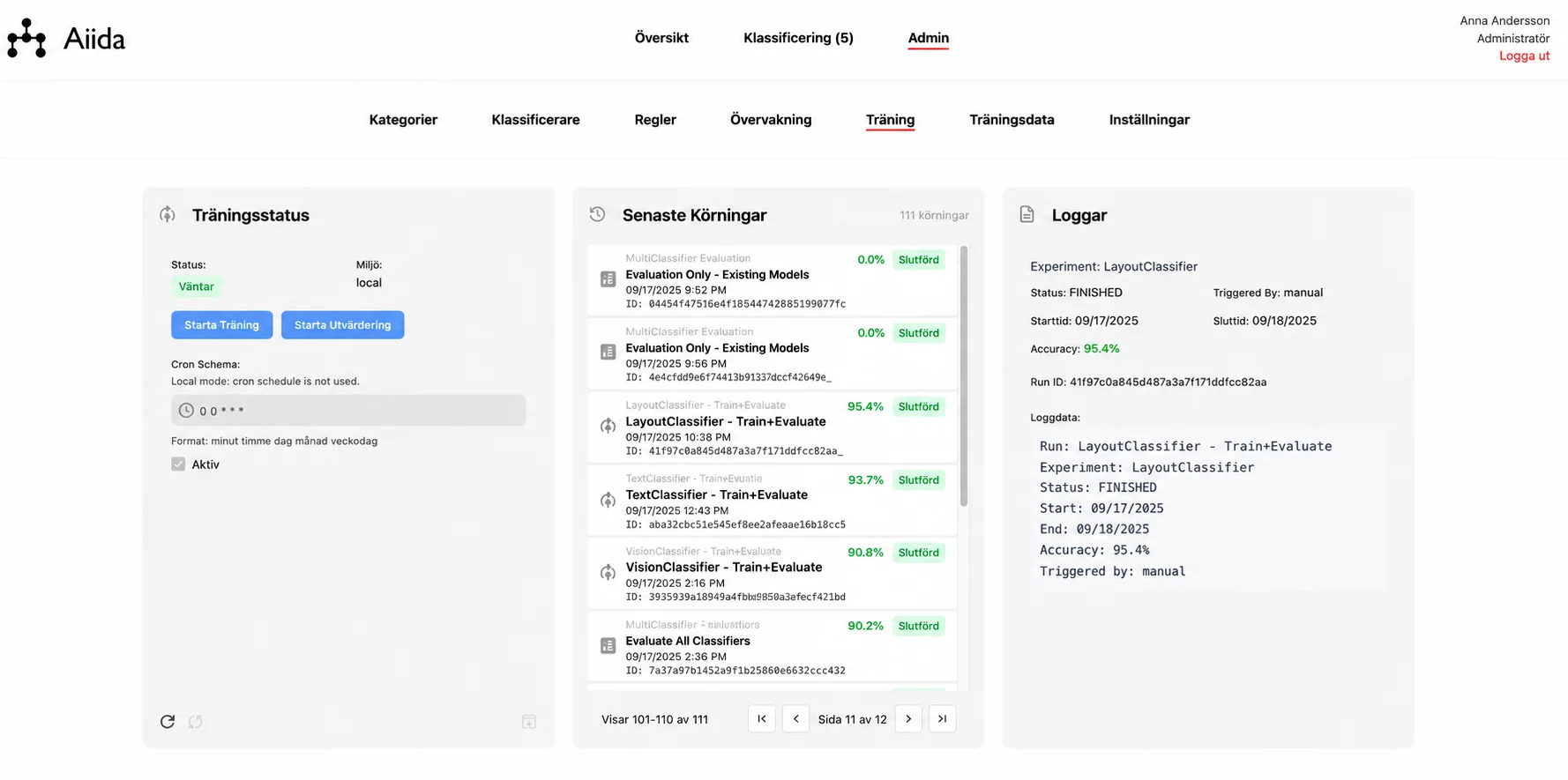The height and width of the screenshot is (780, 1568).
Task: Click the faded save icon in Träningsstatus footer
Action: point(529,722)
